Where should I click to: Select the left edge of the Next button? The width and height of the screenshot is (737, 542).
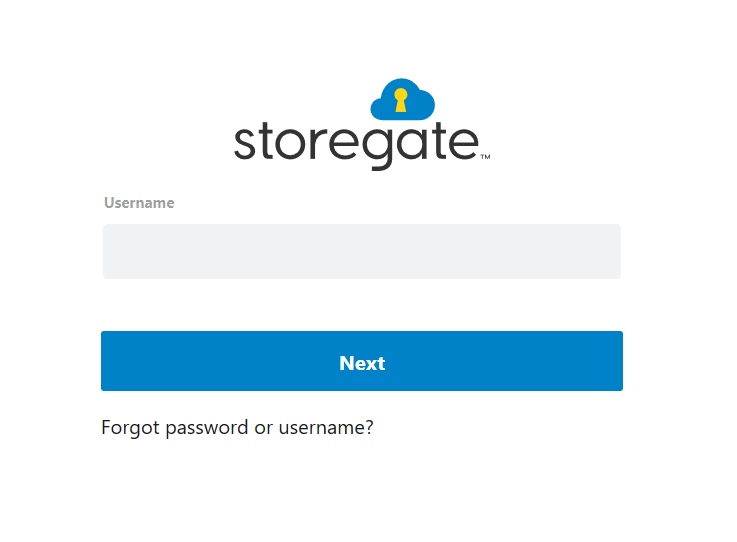coord(110,361)
